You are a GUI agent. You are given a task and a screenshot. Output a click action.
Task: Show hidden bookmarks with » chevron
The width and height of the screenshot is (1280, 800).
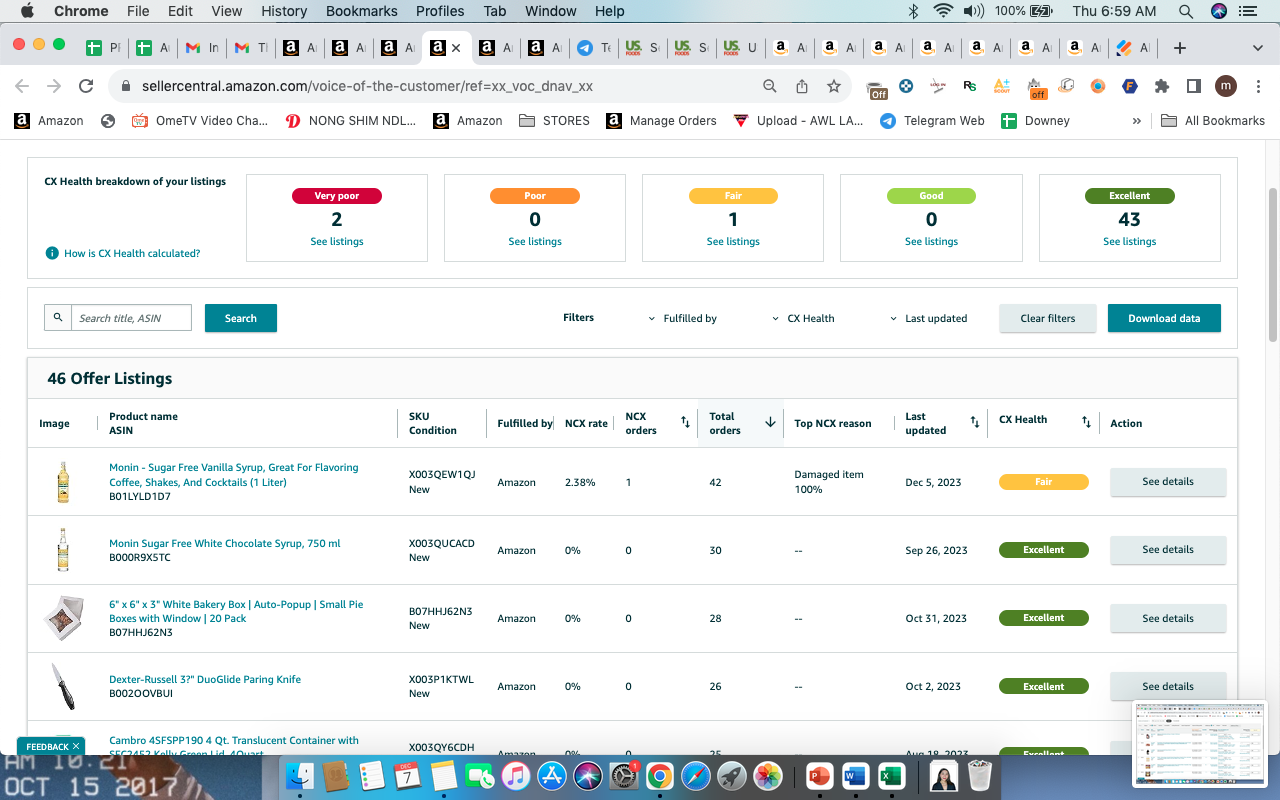1136,120
